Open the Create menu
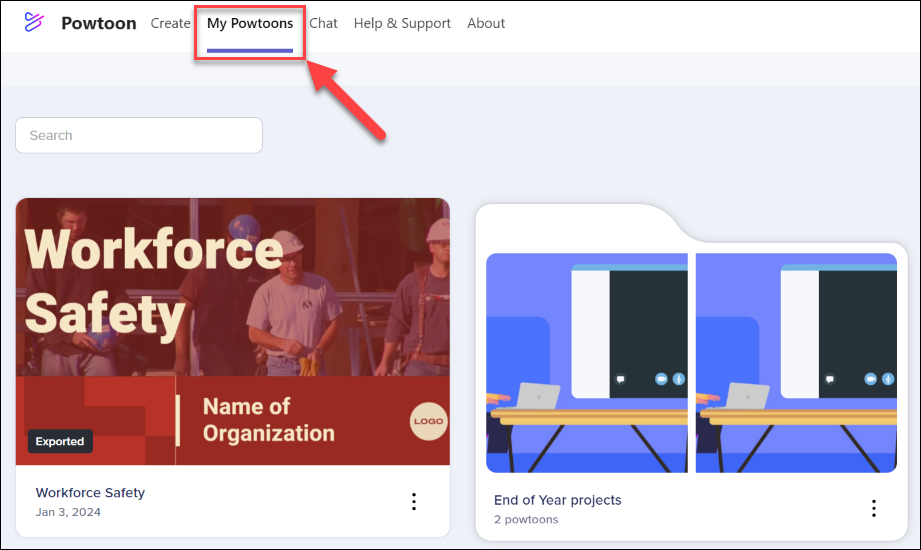This screenshot has width=921, height=550. [x=170, y=23]
